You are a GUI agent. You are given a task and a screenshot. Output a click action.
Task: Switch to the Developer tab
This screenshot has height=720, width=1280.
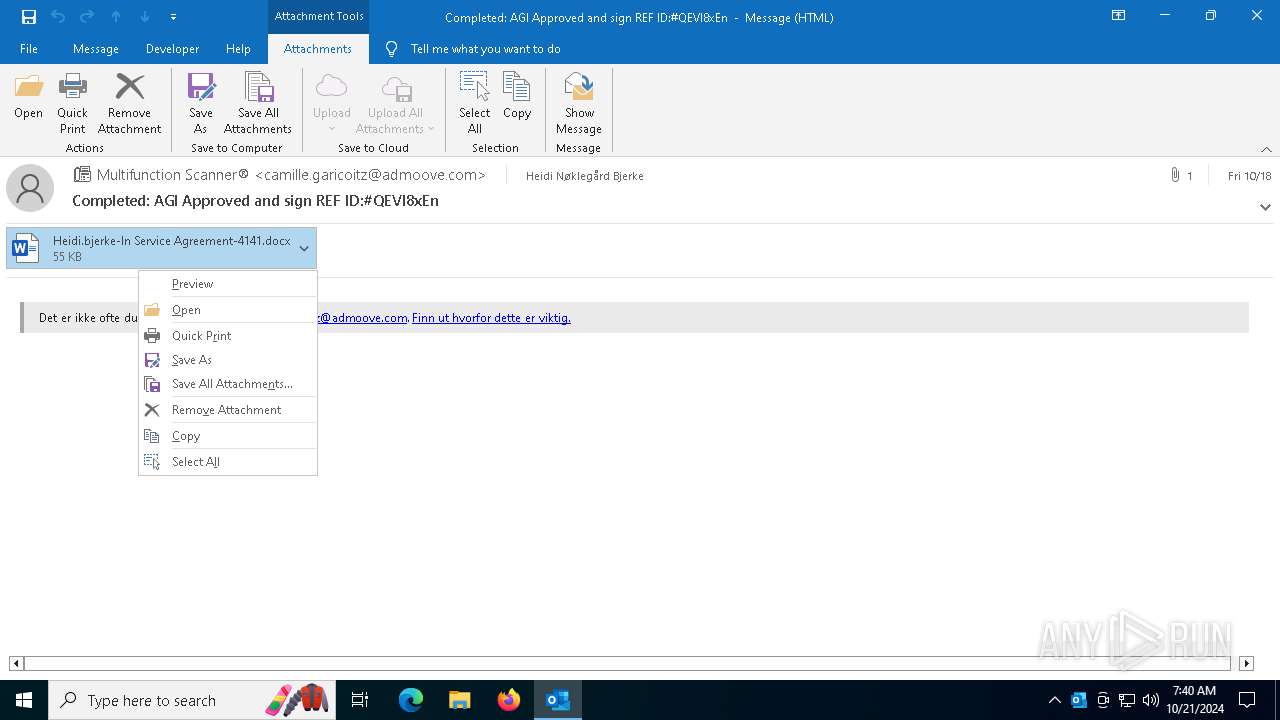pos(172,49)
